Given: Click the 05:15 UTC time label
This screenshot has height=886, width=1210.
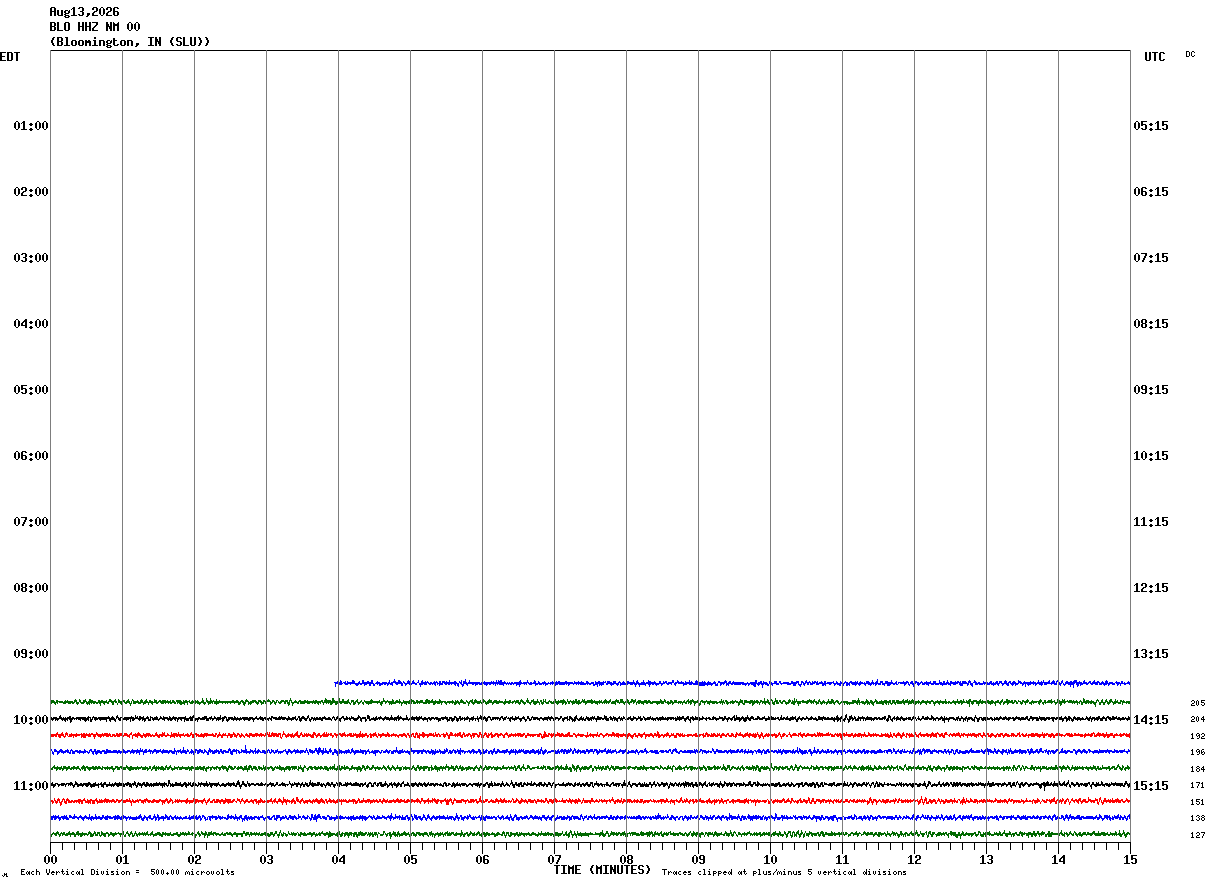Looking at the screenshot, I should (x=1151, y=126).
